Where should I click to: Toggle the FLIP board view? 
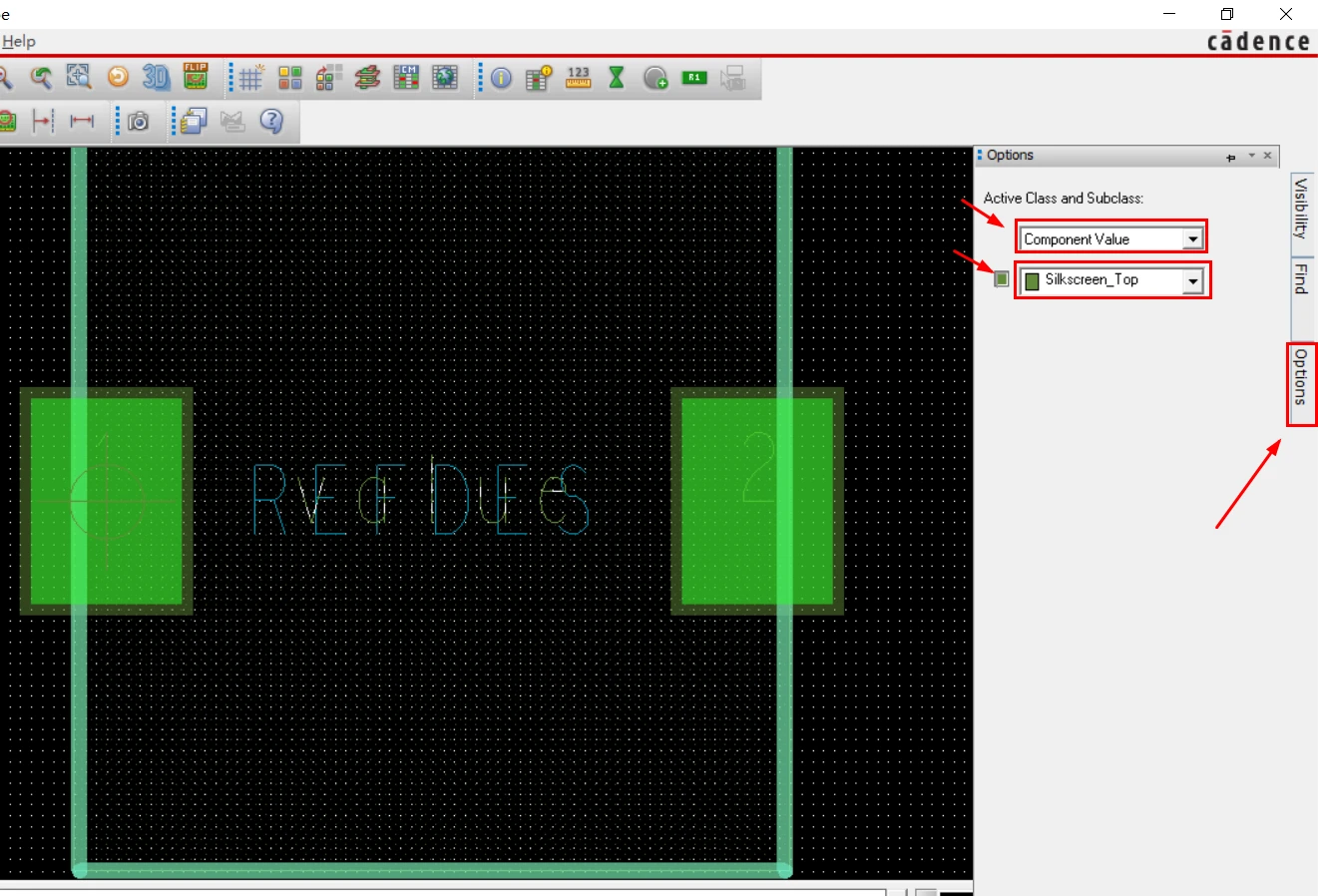click(x=196, y=78)
